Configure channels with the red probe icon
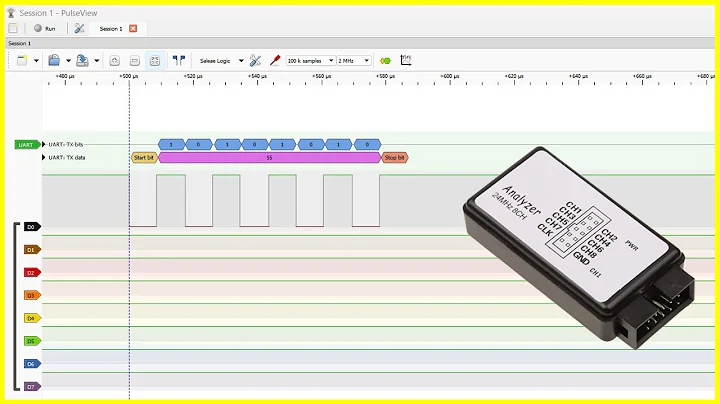720x404 pixels. pos(275,61)
